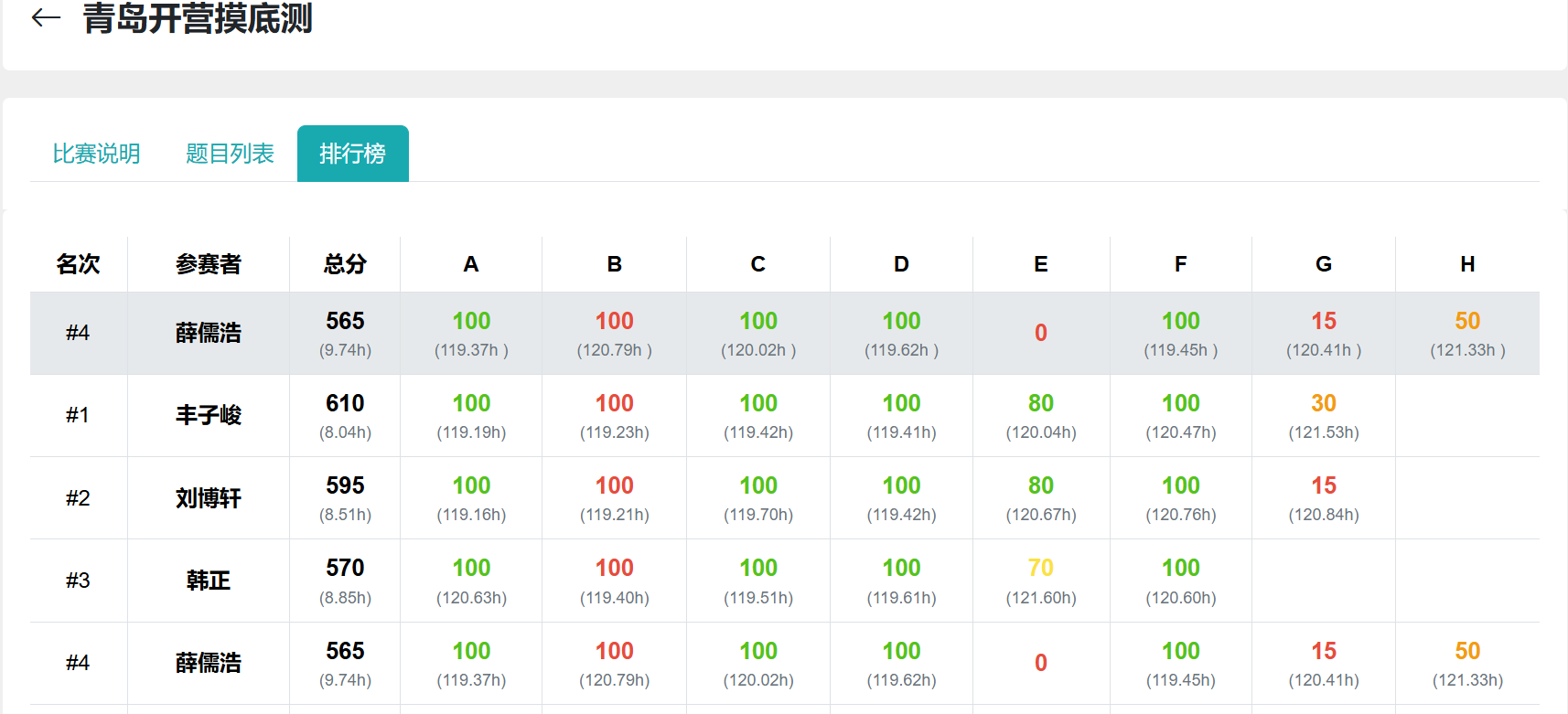Click 薛儒浩 in the highlighted top row

click(209, 333)
